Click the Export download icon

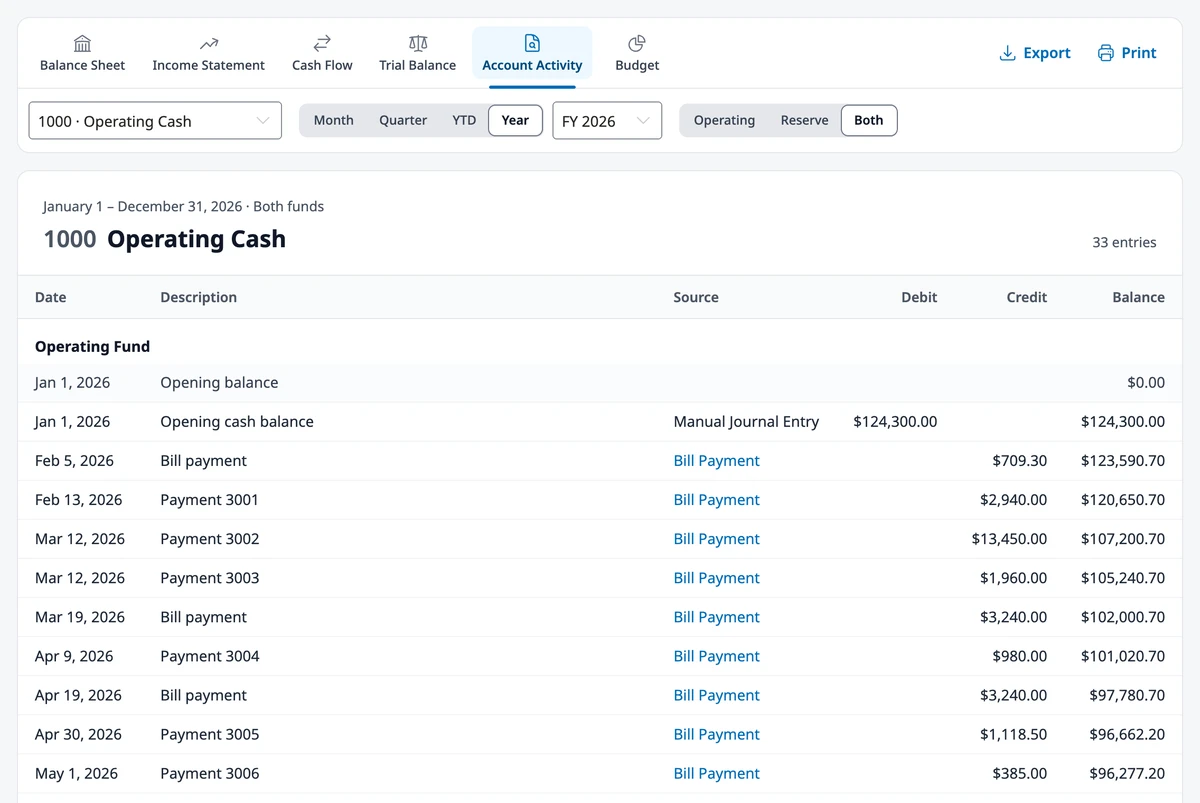coord(1008,53)
